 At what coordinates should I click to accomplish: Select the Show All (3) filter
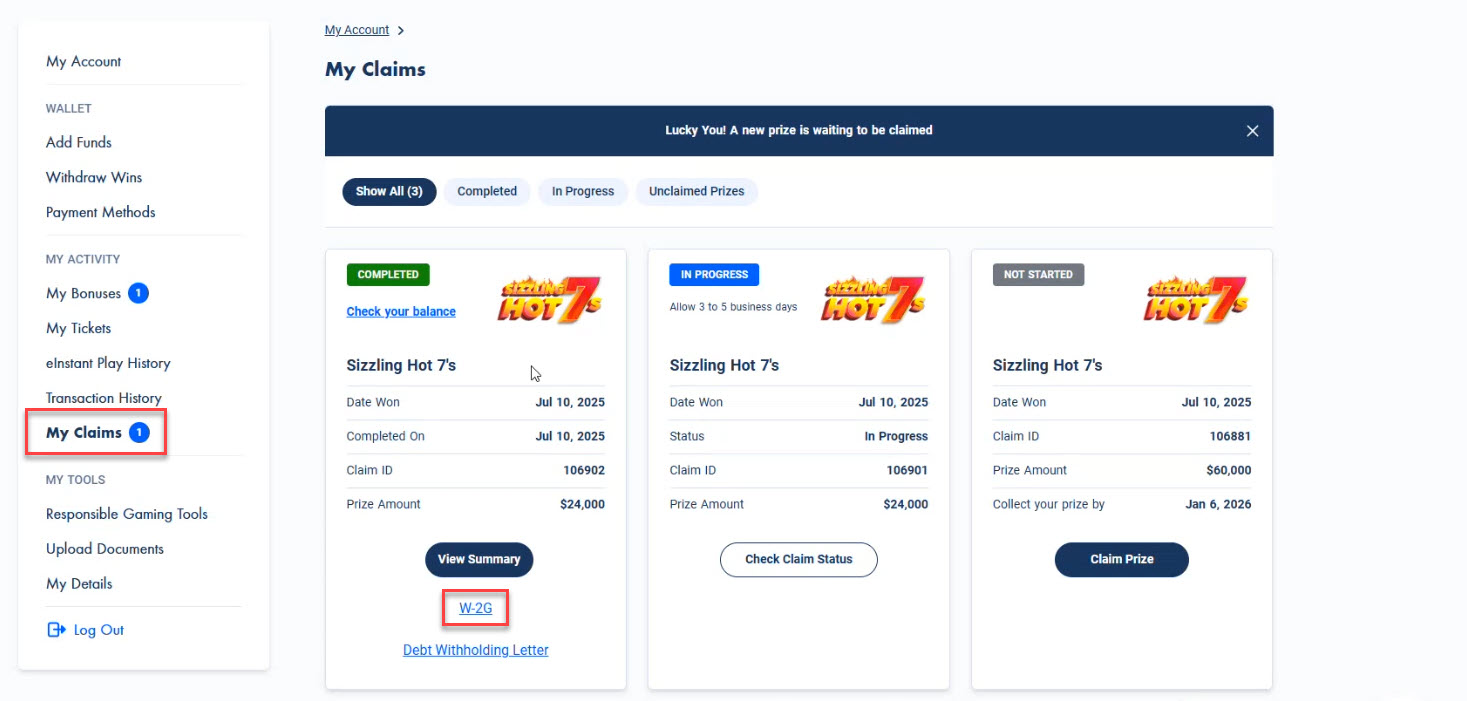click(x=389, y=191)
